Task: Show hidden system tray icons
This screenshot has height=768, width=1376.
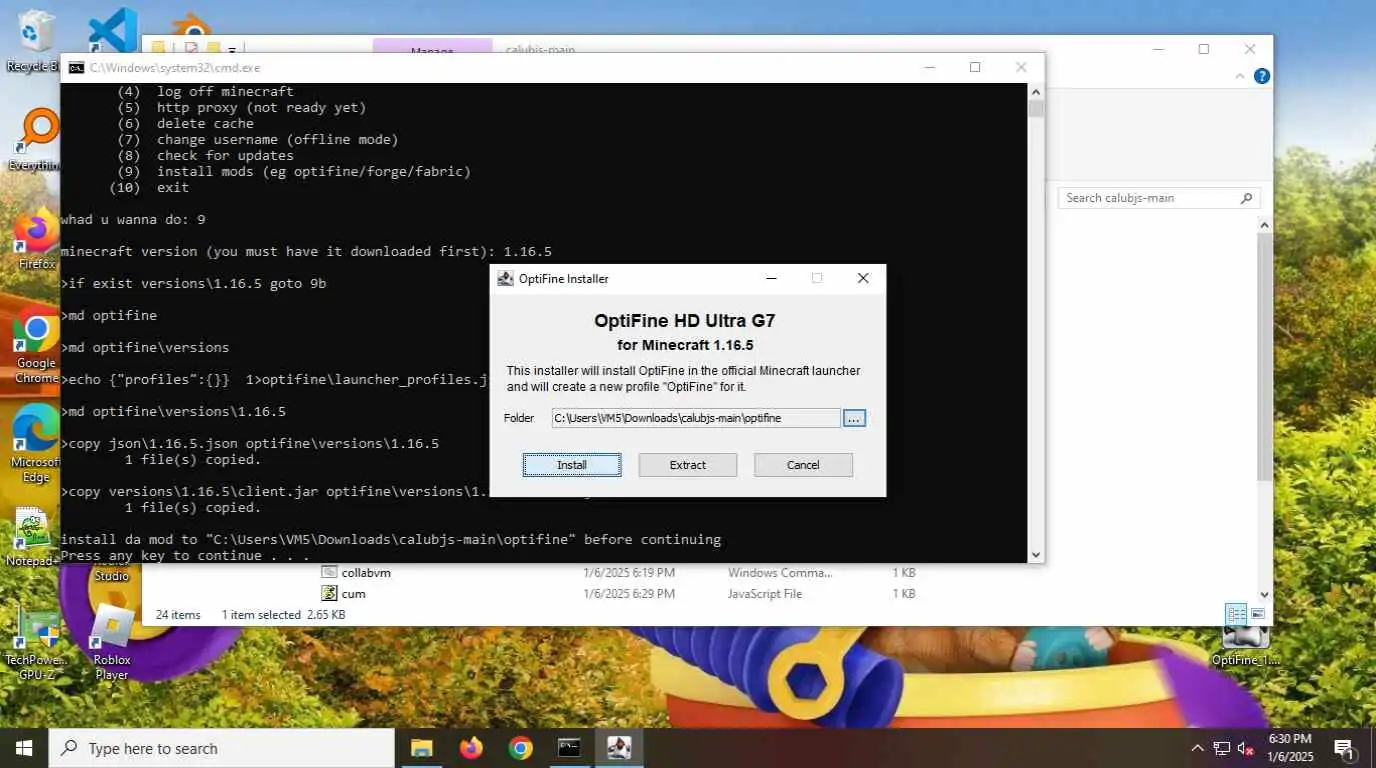Action: pyautogui.click(x=1197, y=748)
